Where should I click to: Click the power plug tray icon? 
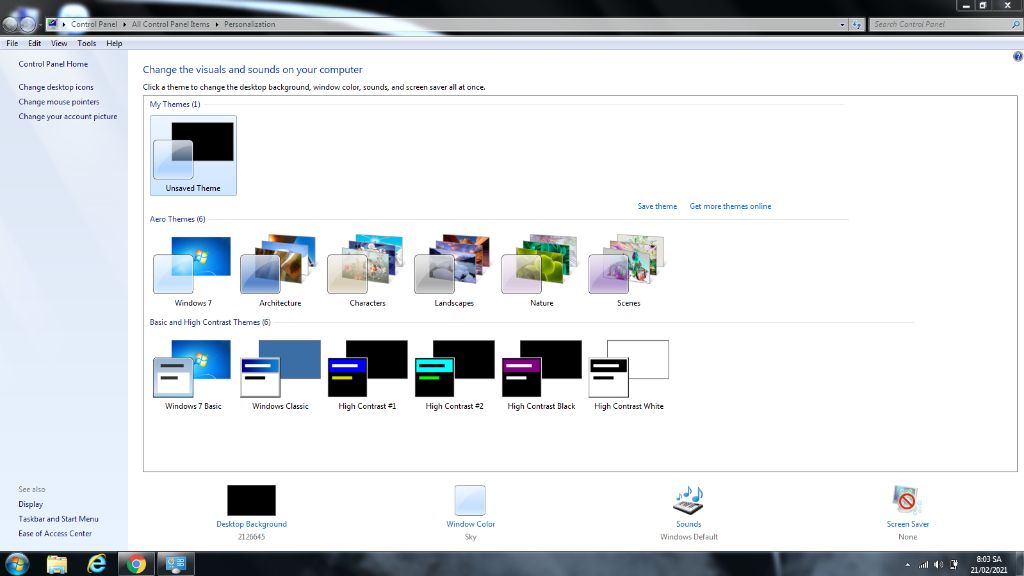(954, 565)
